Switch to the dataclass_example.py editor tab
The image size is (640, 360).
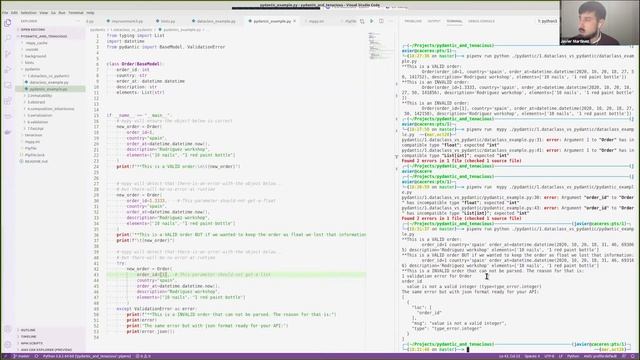(x=213, y=21)
